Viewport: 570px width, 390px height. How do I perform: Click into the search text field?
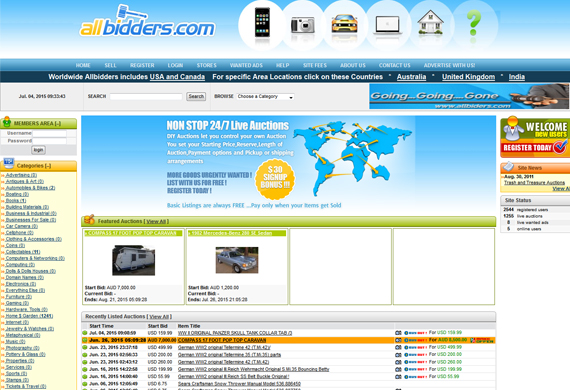pyautogui.click(x=146, y=96)
